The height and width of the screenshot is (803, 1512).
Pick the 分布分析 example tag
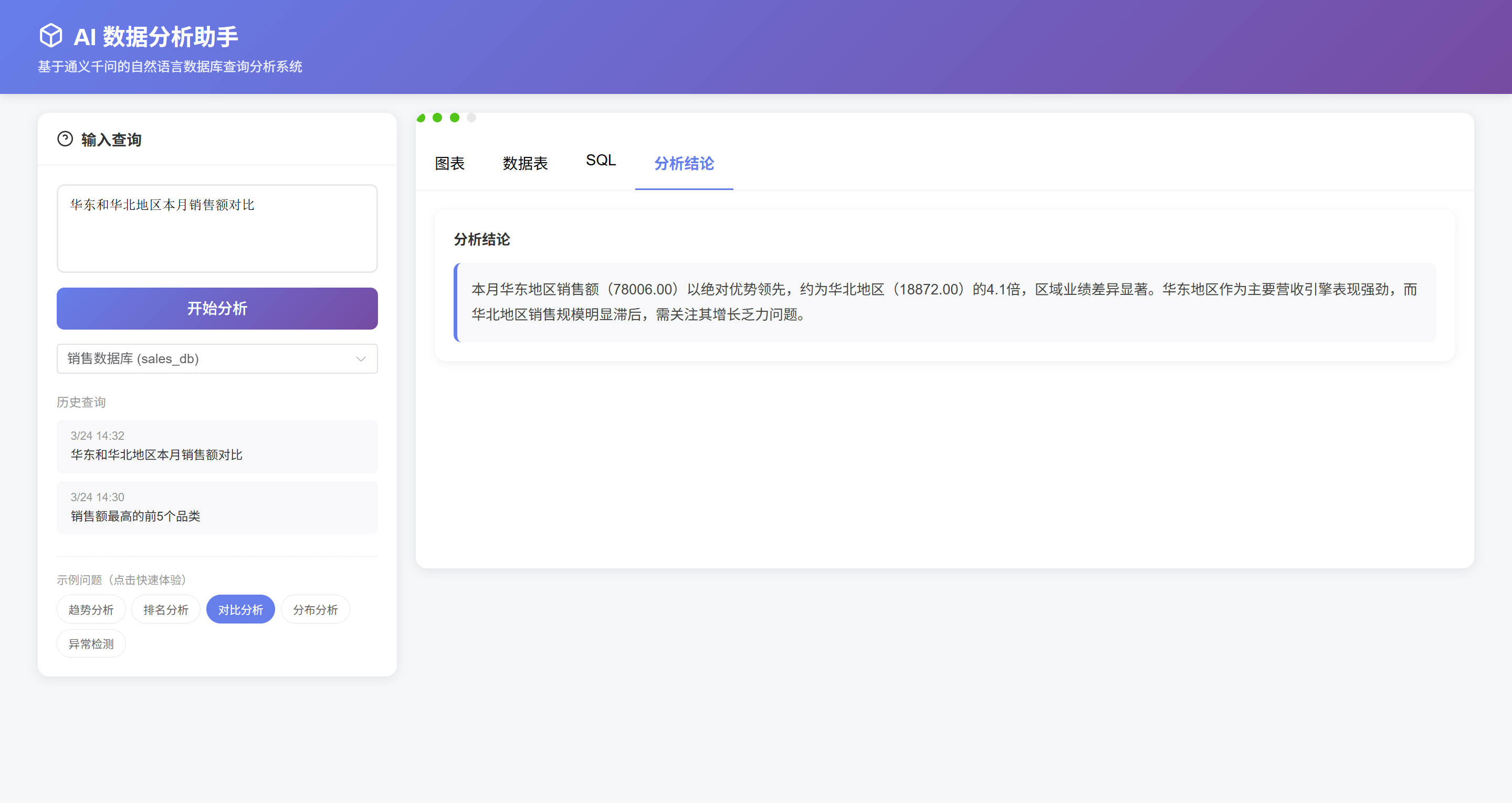pyautogui.click(x=315, y=610)
